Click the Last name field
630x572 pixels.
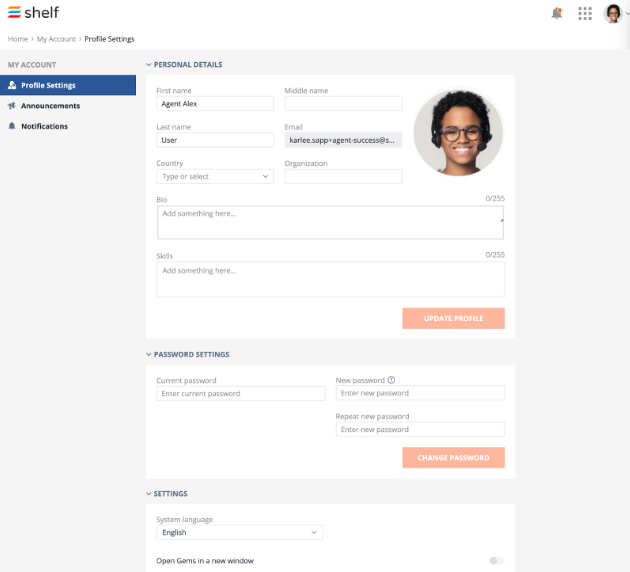215,140
